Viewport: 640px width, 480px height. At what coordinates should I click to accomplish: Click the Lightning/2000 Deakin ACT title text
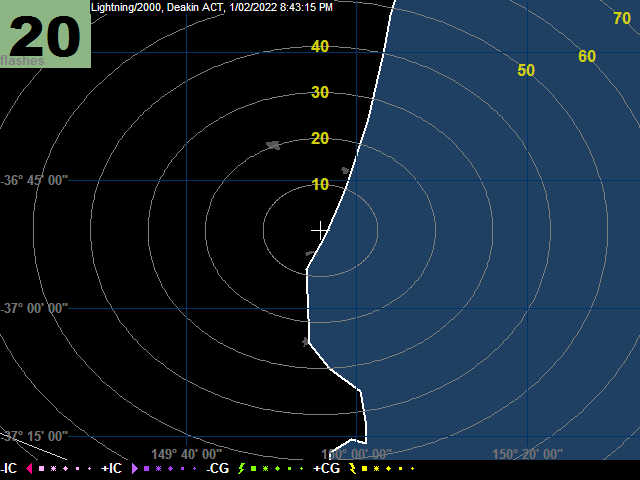(212, 7)
